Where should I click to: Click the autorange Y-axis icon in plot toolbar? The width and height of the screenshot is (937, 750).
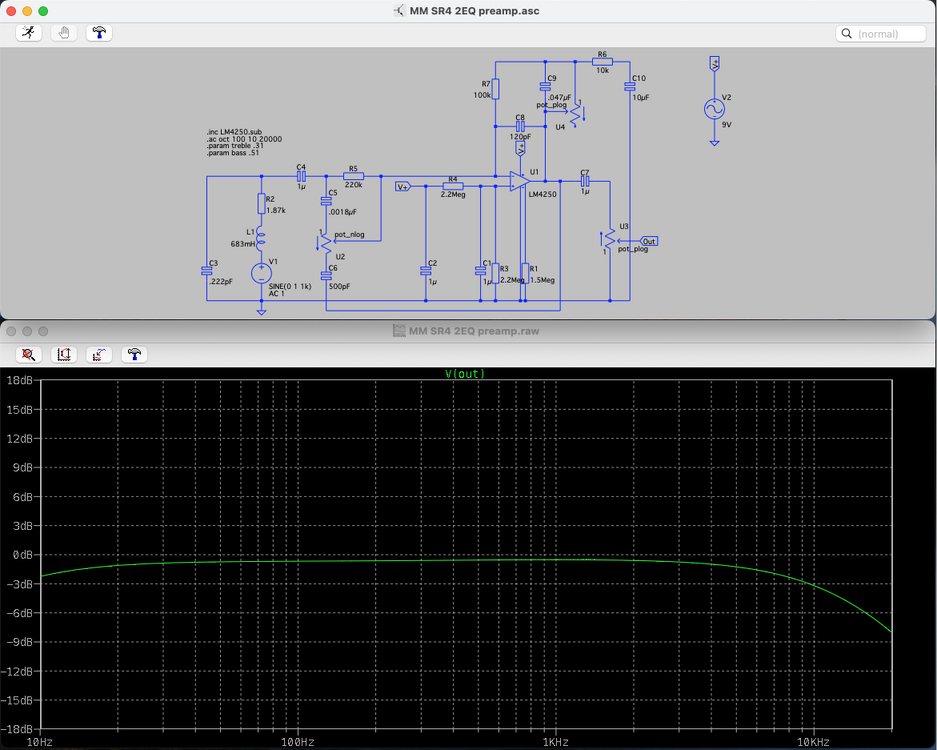(63, 354)
